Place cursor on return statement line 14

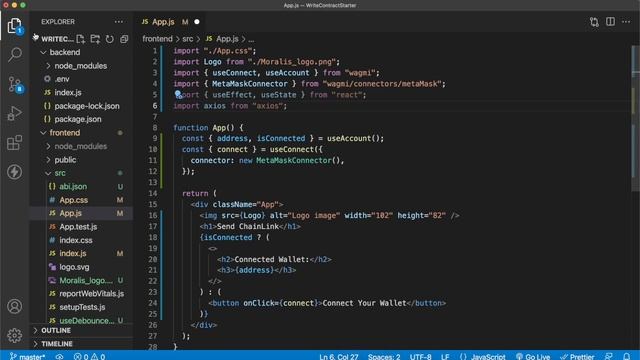(x=199, y=193)
